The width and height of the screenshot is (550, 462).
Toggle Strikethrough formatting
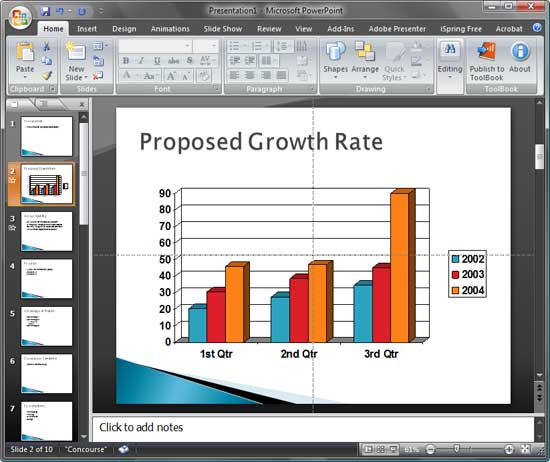coord(173,61)
